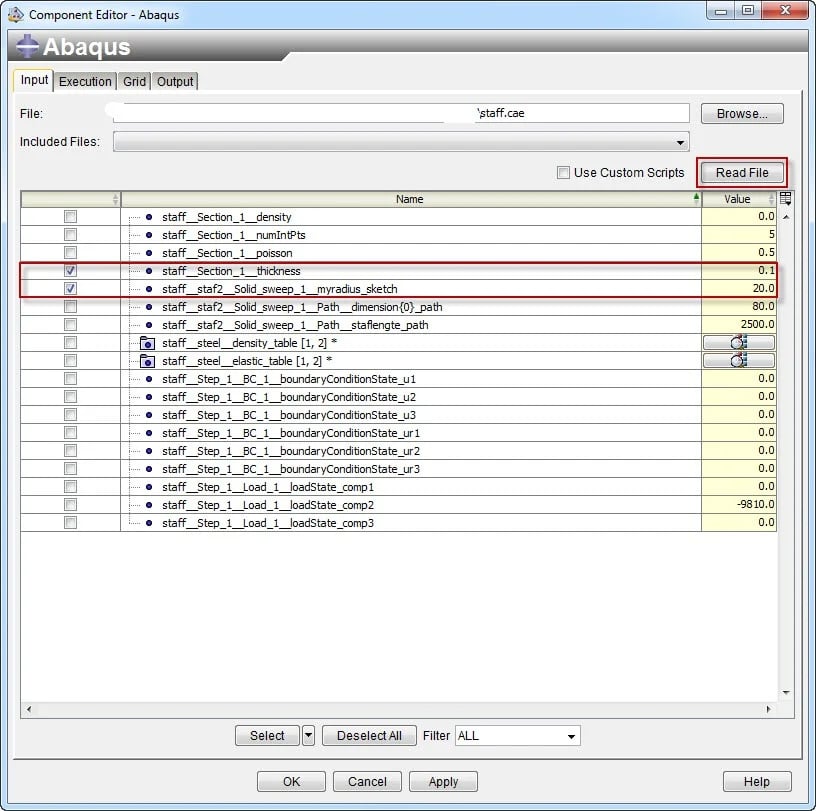
Task: Click the column chooser icon right of Value header
Action: pyautogui.click(x=785, y=198)
